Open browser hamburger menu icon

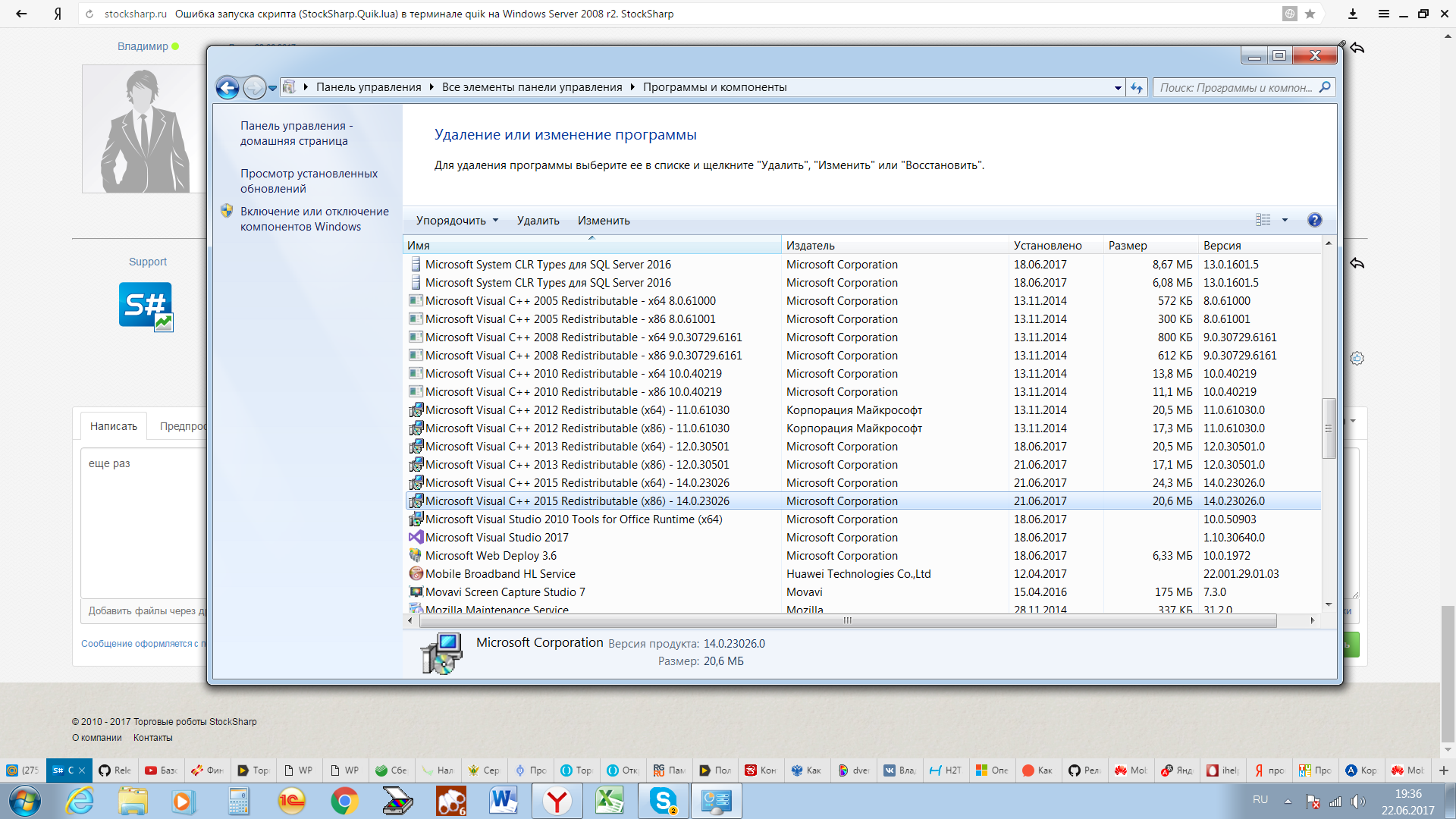(1383, 14)
